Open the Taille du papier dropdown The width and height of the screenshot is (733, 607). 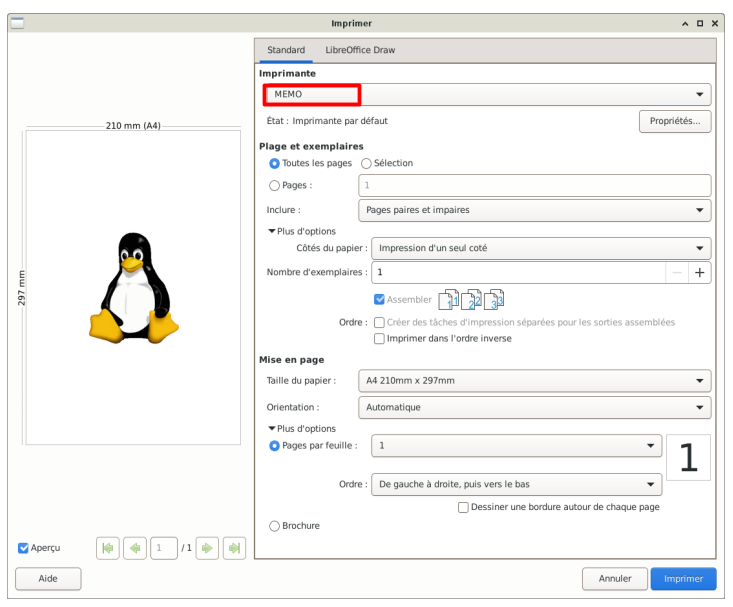tap(534, 381)
